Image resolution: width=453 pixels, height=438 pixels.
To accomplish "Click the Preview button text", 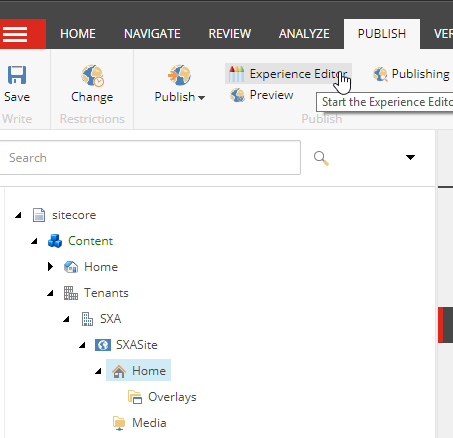I will [272, 95].
